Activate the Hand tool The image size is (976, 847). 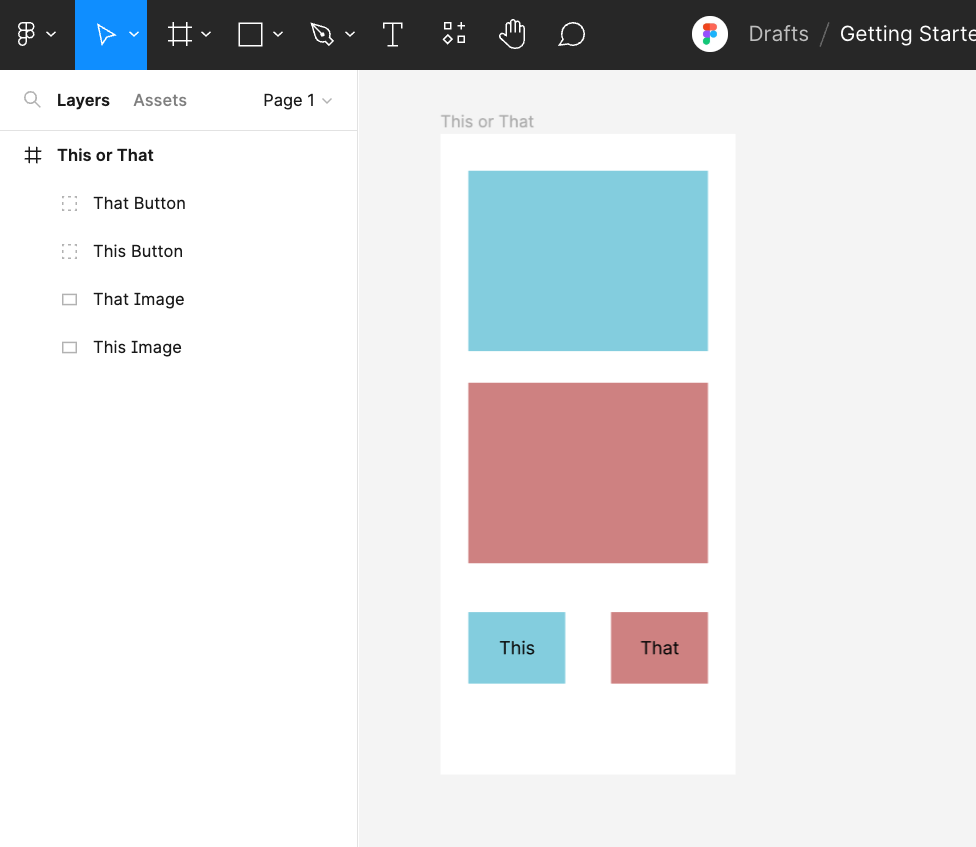512,35
